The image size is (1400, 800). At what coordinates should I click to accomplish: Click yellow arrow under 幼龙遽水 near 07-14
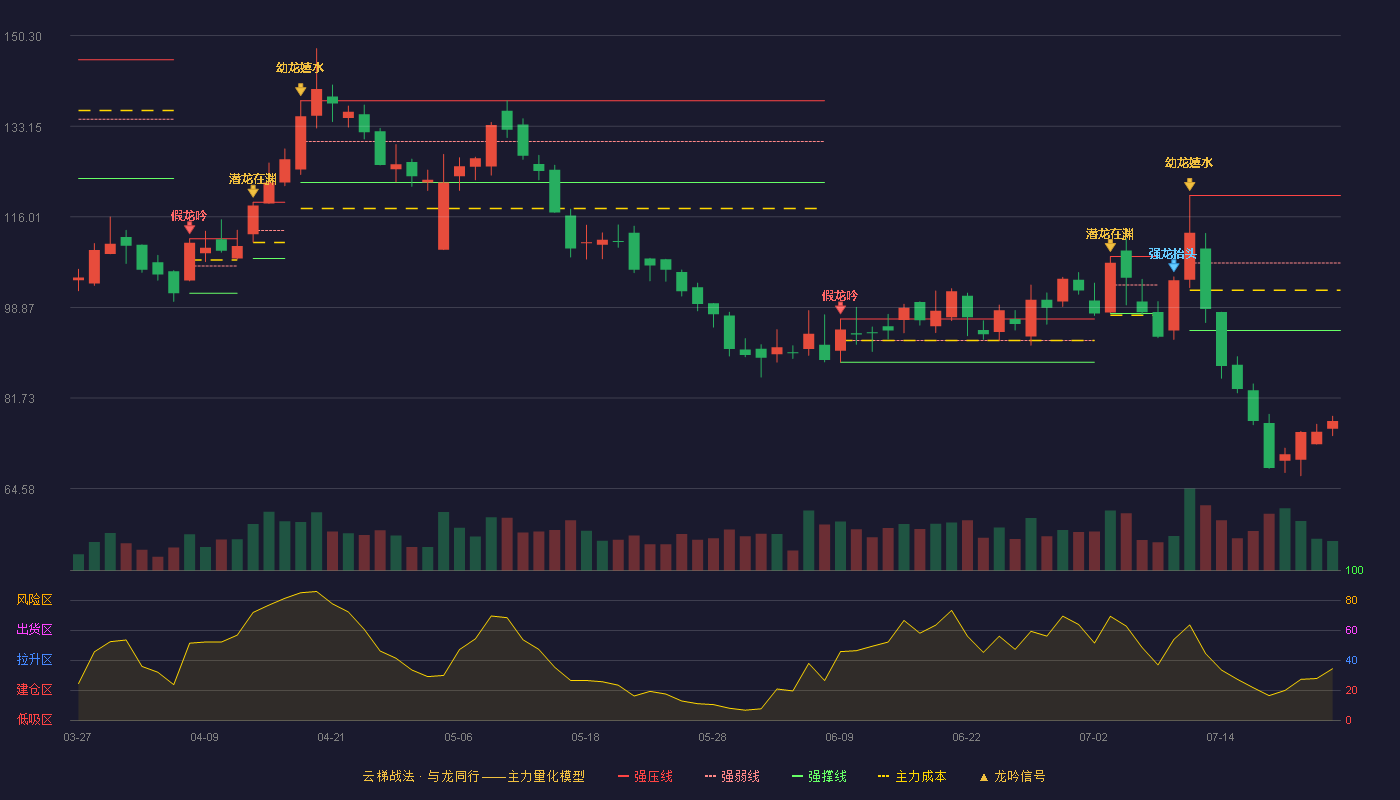pos(1189,185)
